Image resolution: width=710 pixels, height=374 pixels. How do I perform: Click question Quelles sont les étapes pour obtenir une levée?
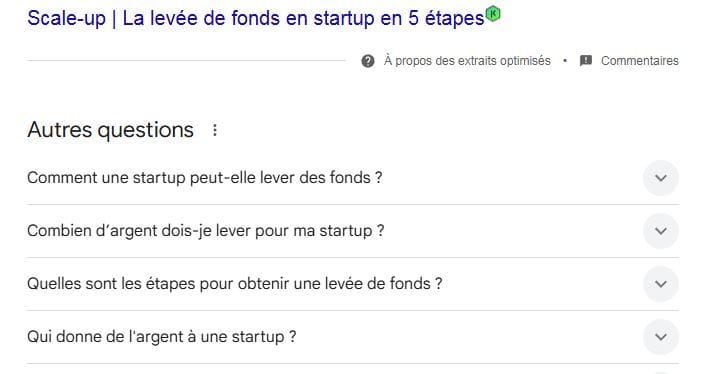point(235,284)
